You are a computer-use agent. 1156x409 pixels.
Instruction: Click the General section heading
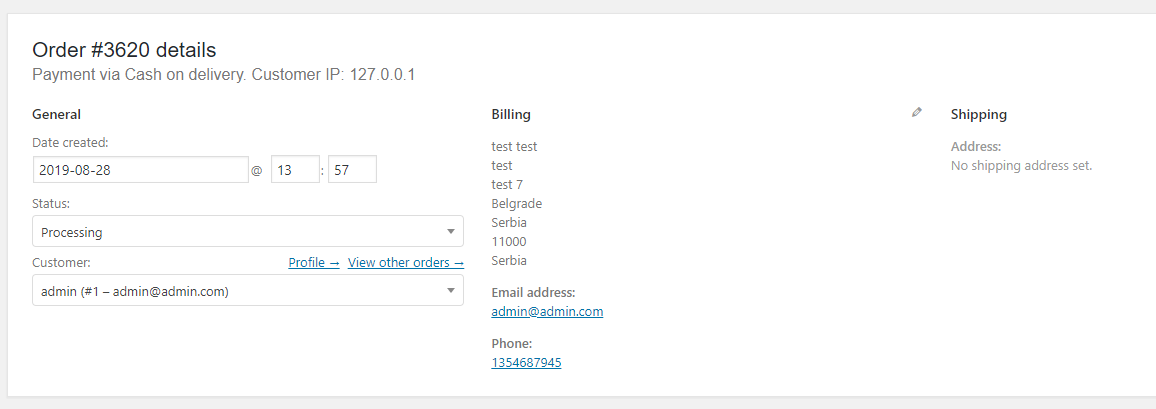pyautogui.click(x=57, y=114)
